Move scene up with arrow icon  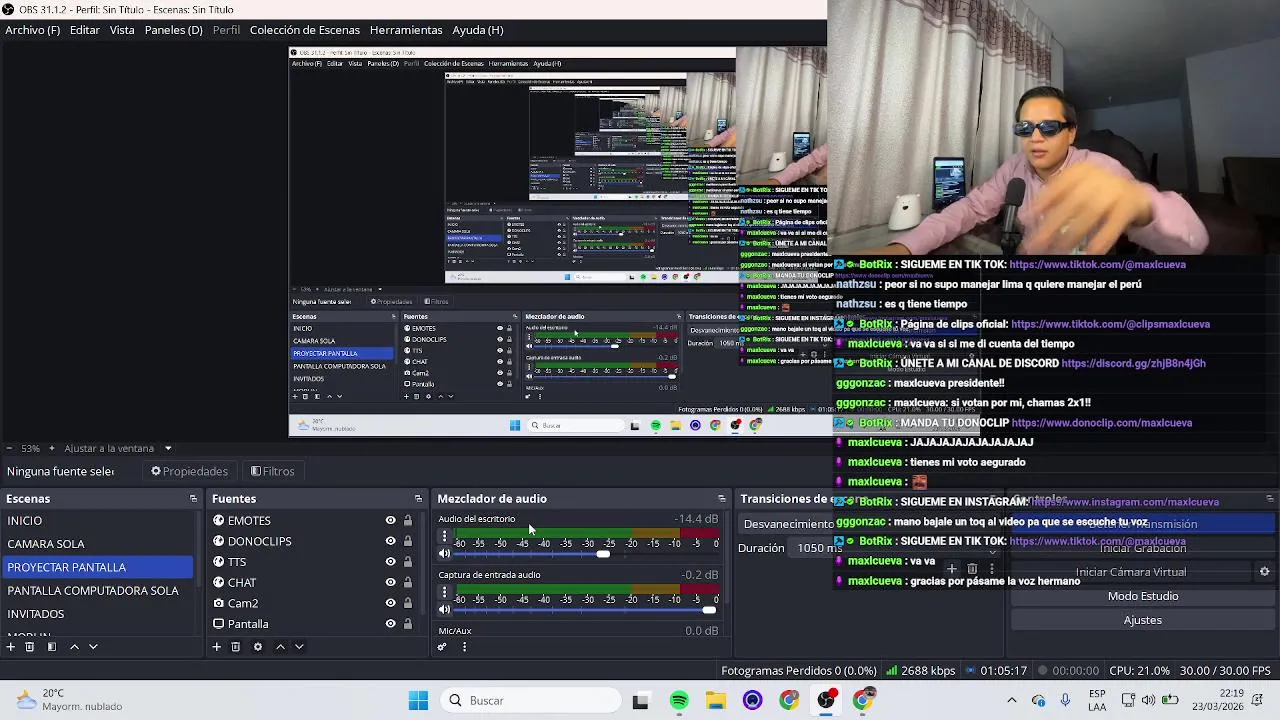pos(74,647)
